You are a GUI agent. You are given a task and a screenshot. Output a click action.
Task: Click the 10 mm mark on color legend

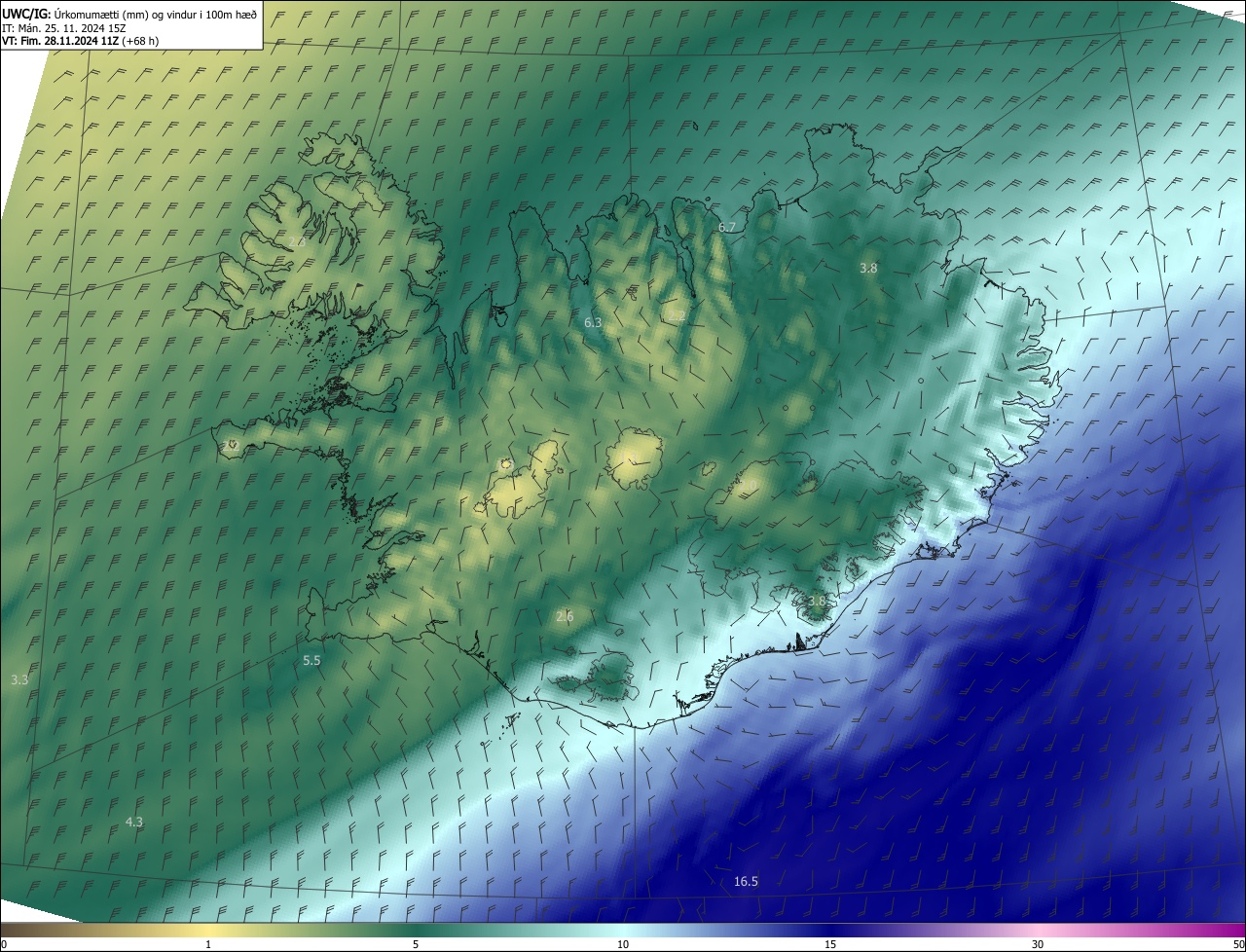(623, 944)
